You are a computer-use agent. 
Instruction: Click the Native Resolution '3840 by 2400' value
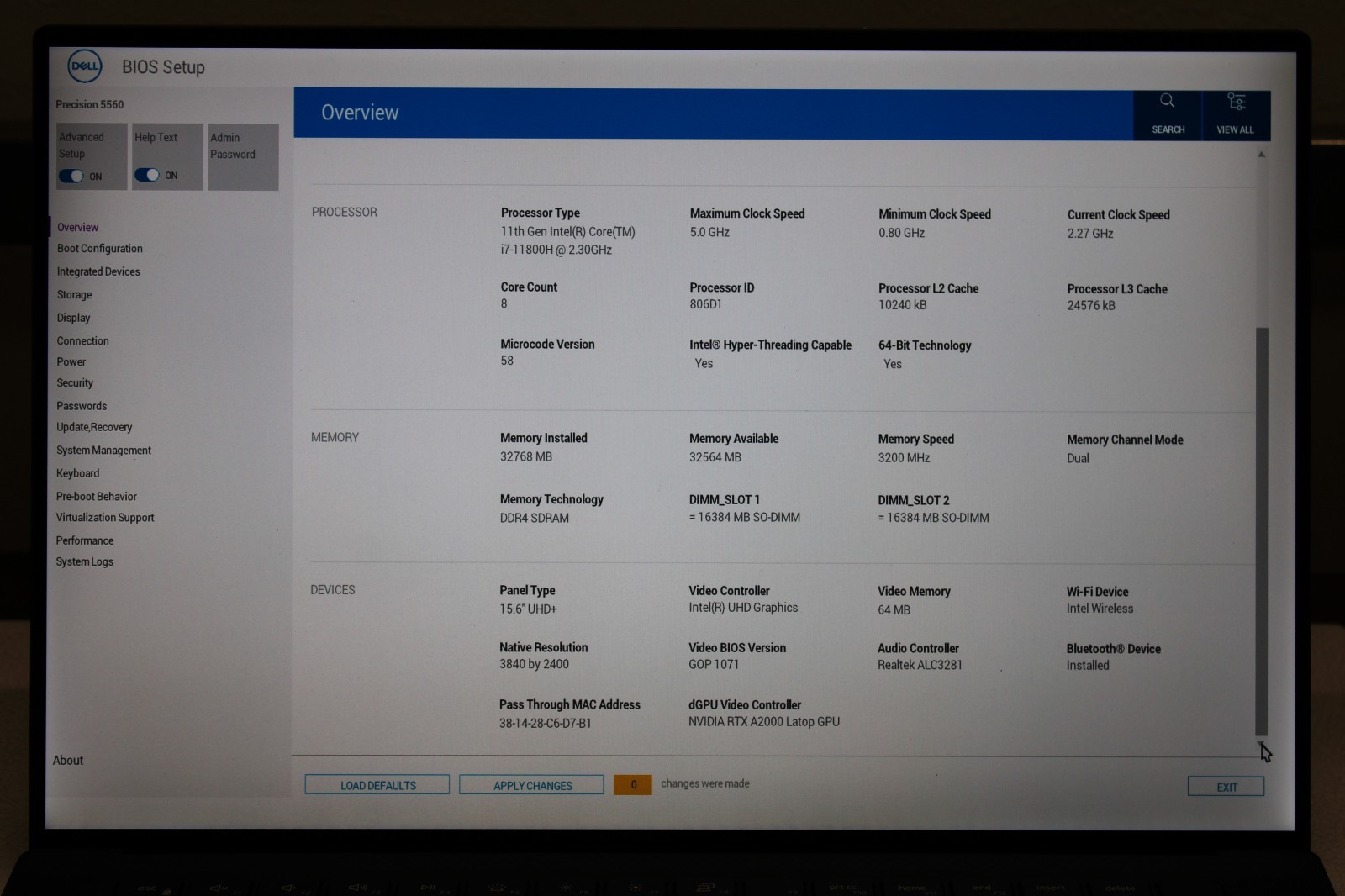(x=534, y=664)
